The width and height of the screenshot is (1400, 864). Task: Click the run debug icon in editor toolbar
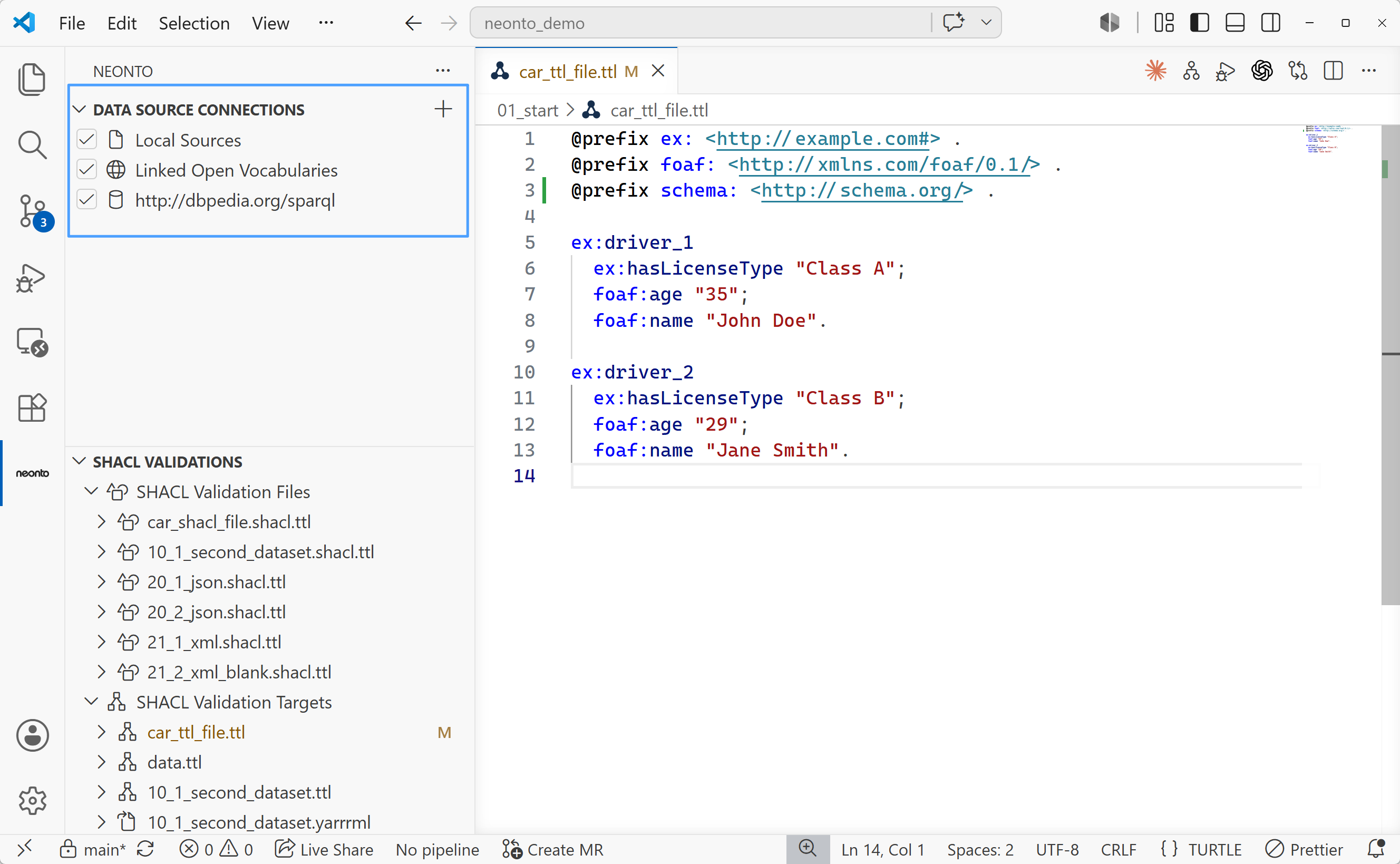pos(1226,72)
